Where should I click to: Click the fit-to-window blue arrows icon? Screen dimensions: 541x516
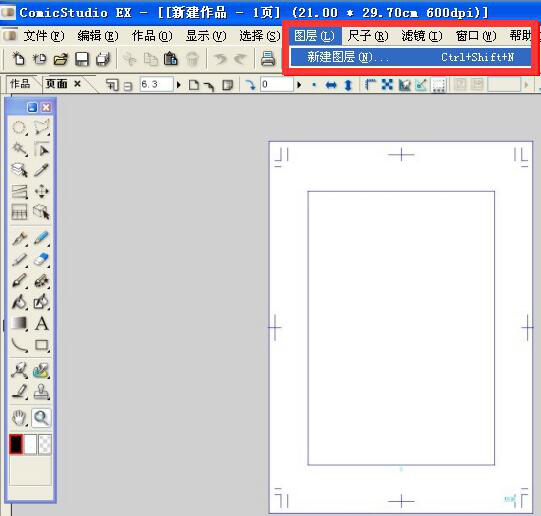point(387,84)
